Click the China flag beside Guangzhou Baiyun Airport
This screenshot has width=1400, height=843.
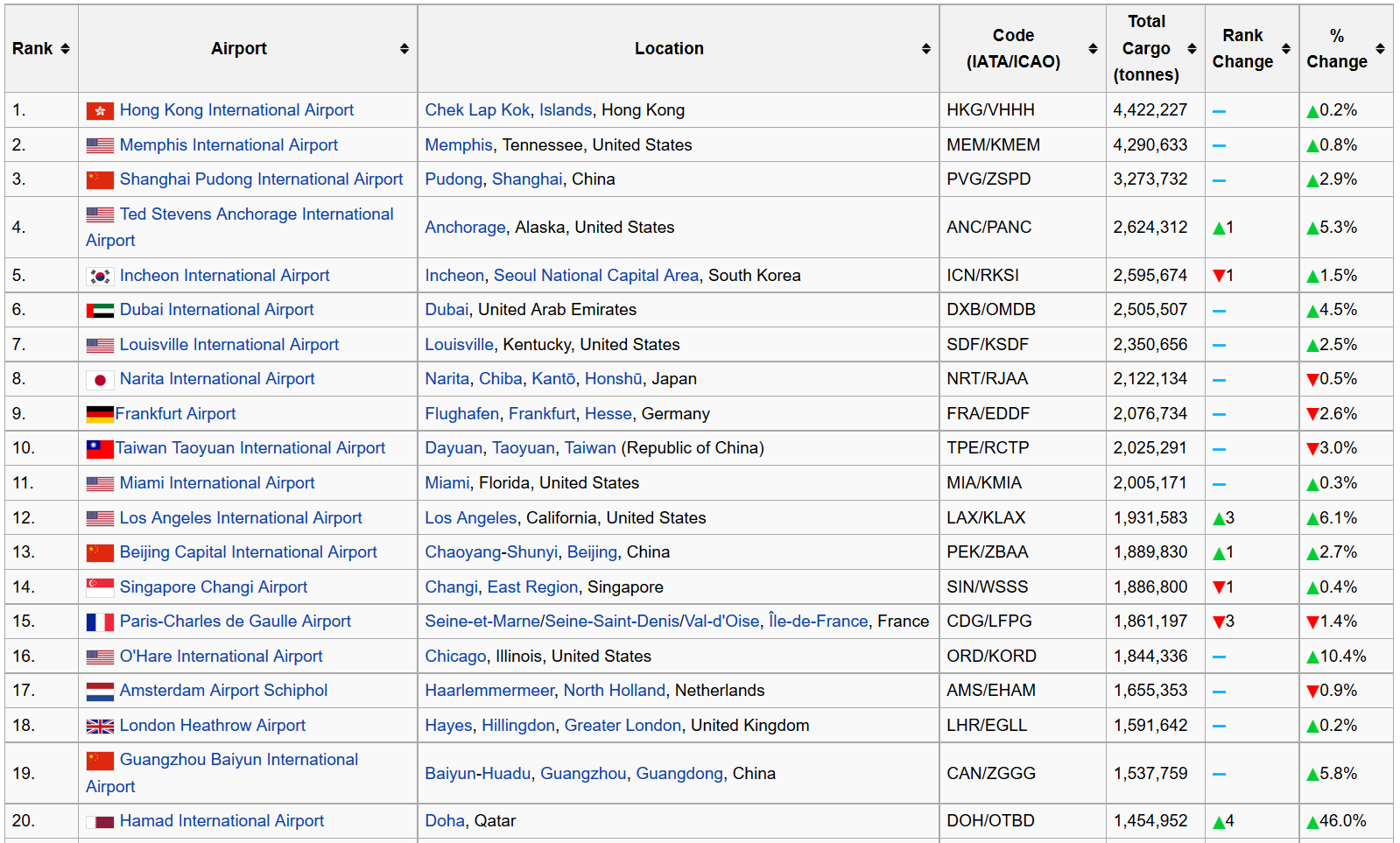pos(100,761)
